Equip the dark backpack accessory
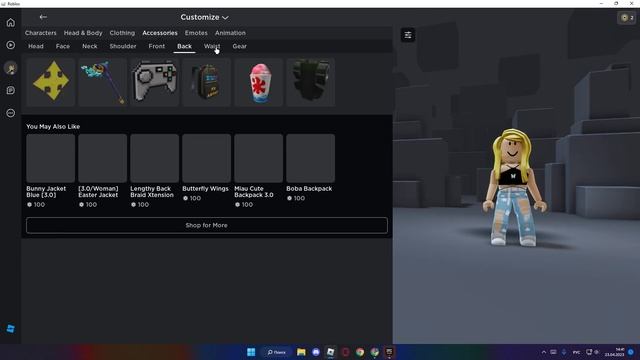Image resolution: width=640 pixels, height=360 pixels. [207, 82]
